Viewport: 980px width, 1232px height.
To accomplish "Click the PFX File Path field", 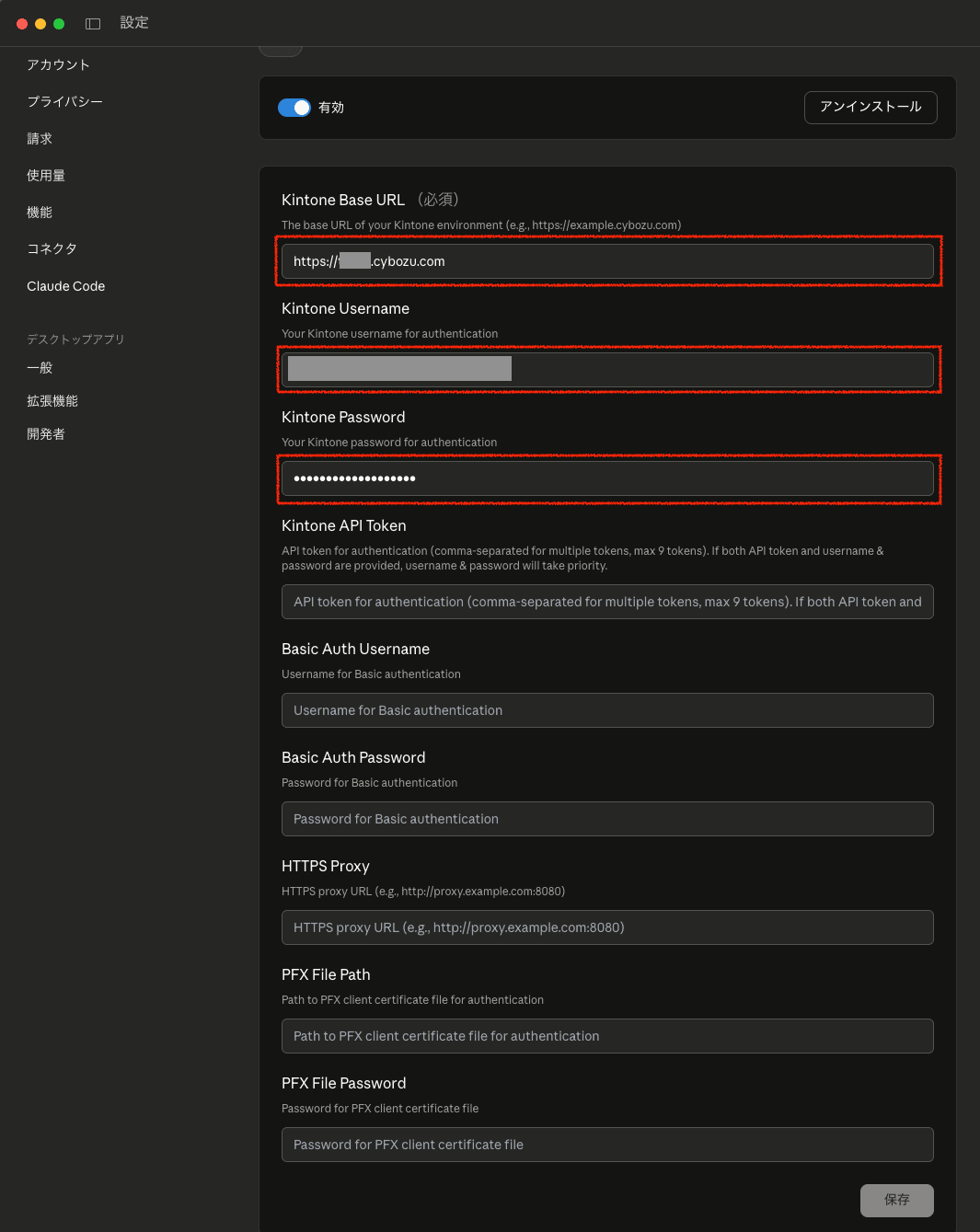I will (x=607, y=1036).
